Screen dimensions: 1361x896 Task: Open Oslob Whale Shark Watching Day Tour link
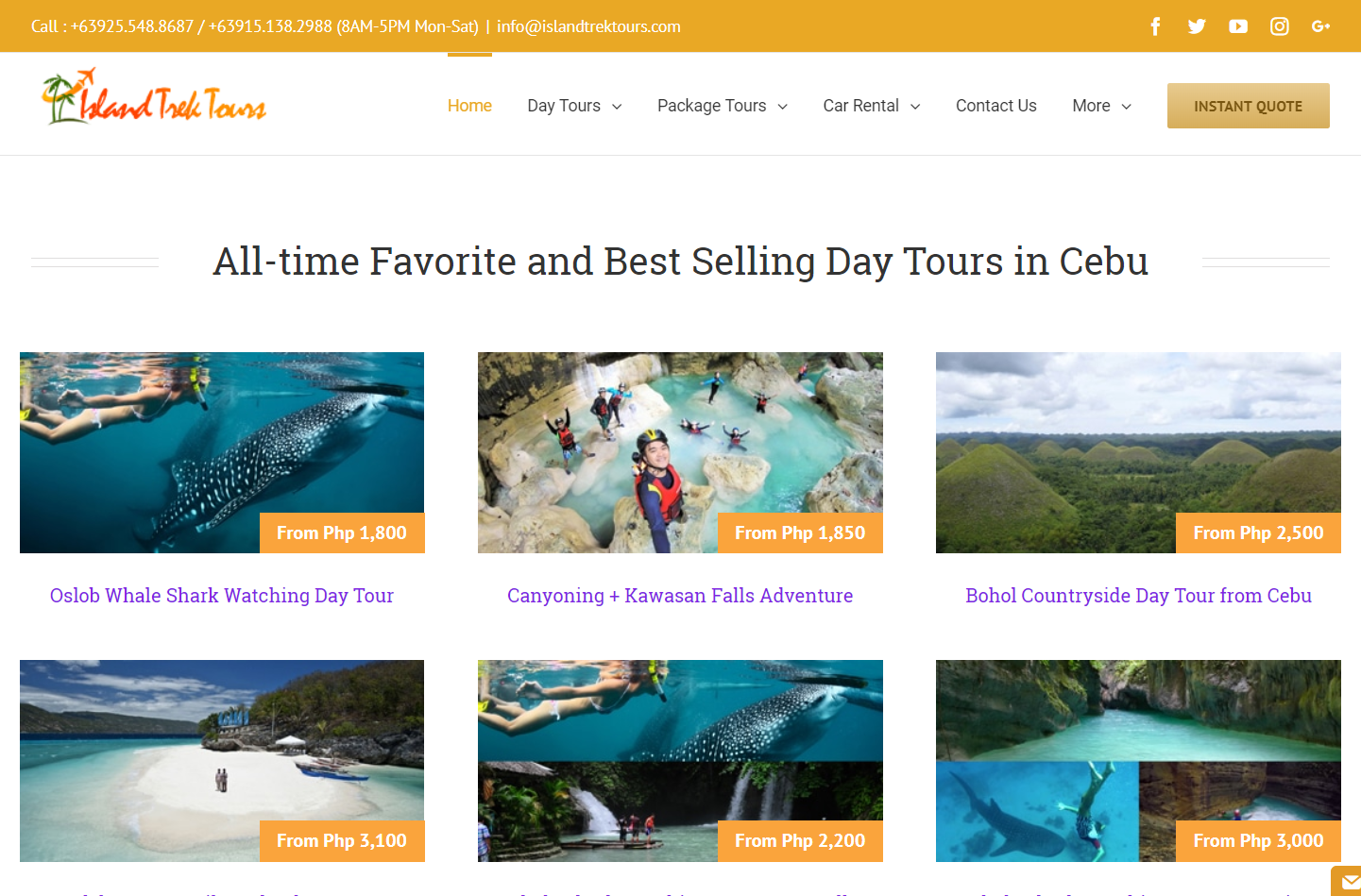click(x=222, y=596)
